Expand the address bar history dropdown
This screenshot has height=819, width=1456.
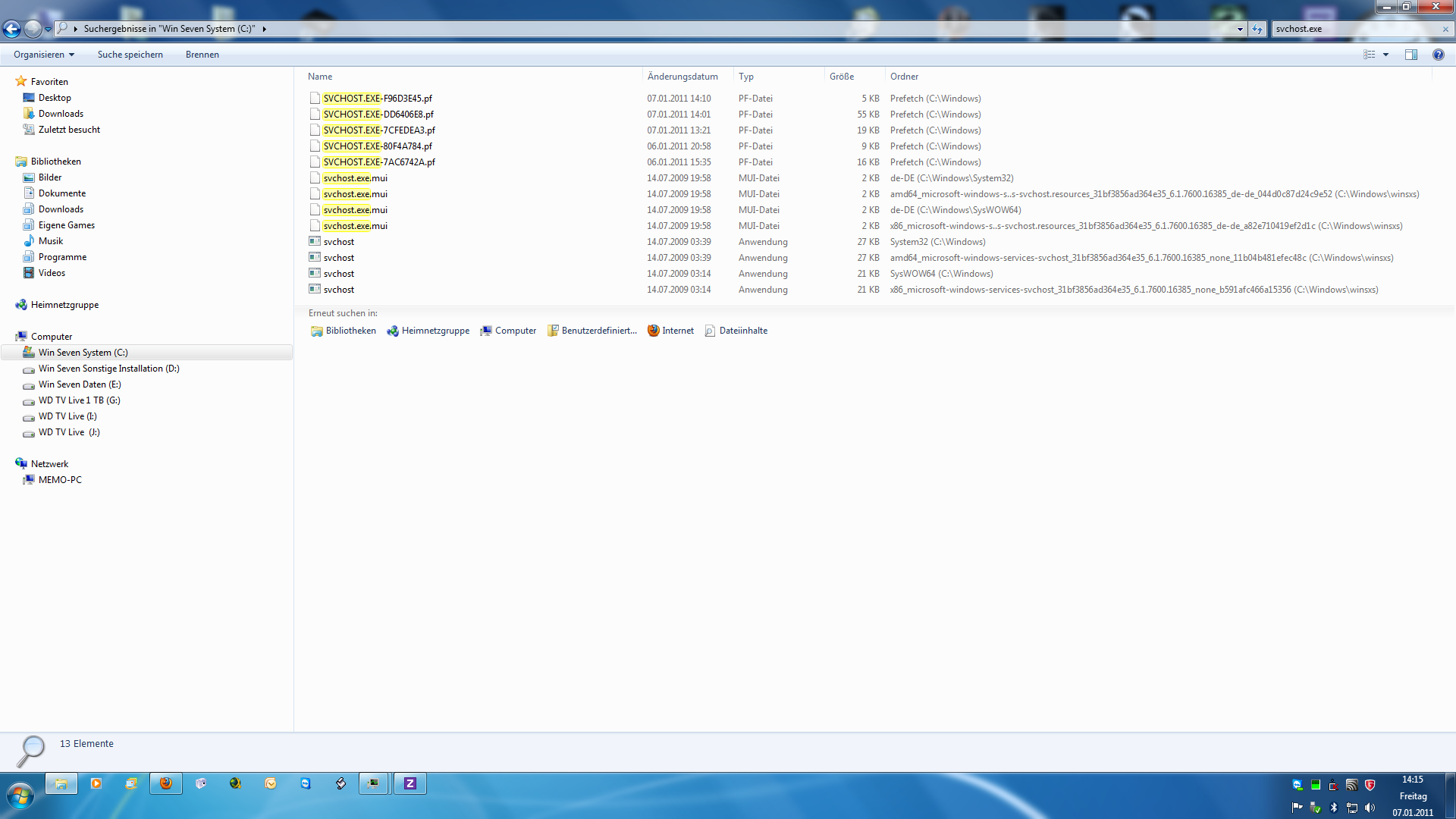[1240, 29]
